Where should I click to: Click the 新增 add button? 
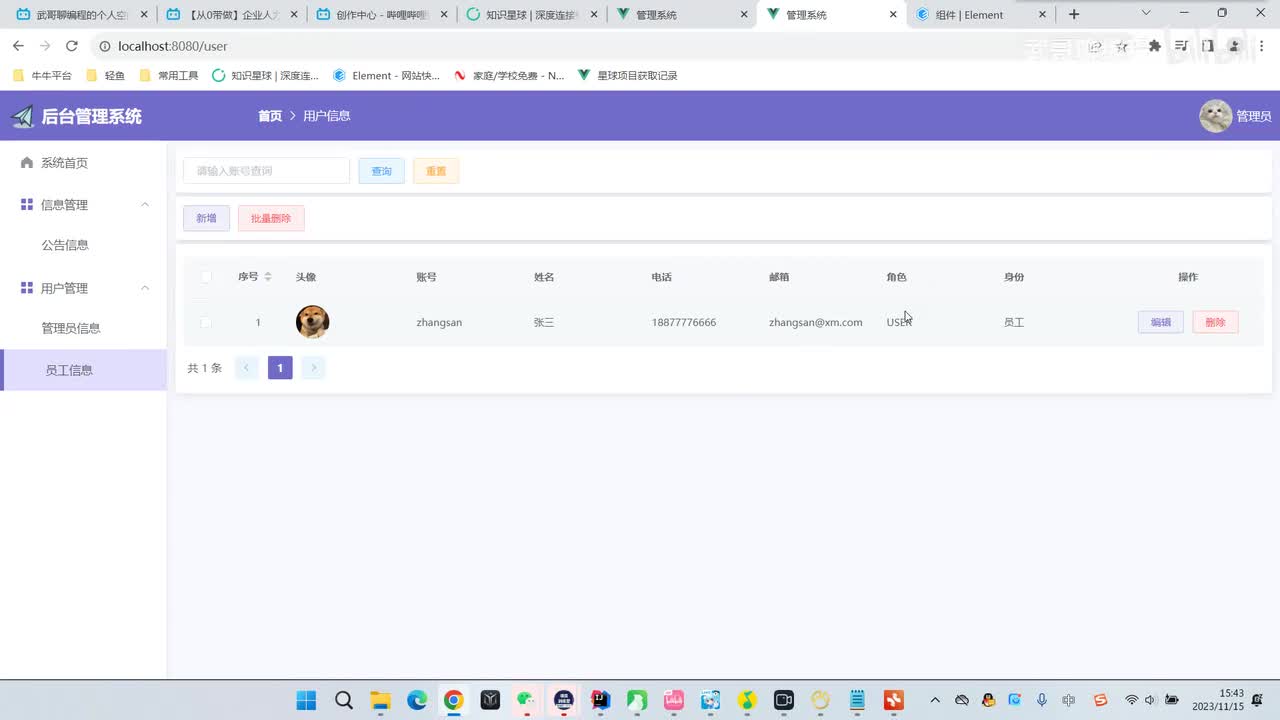[x=206, y=218]
